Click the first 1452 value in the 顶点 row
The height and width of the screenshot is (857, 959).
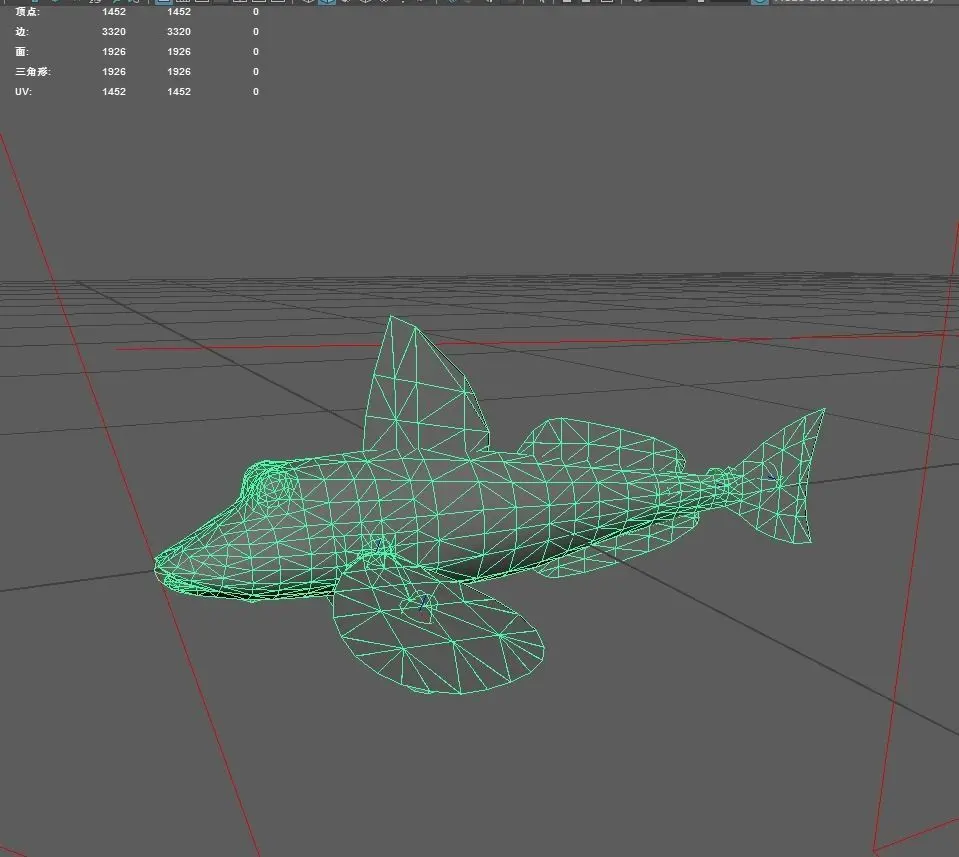click(114, 12)
